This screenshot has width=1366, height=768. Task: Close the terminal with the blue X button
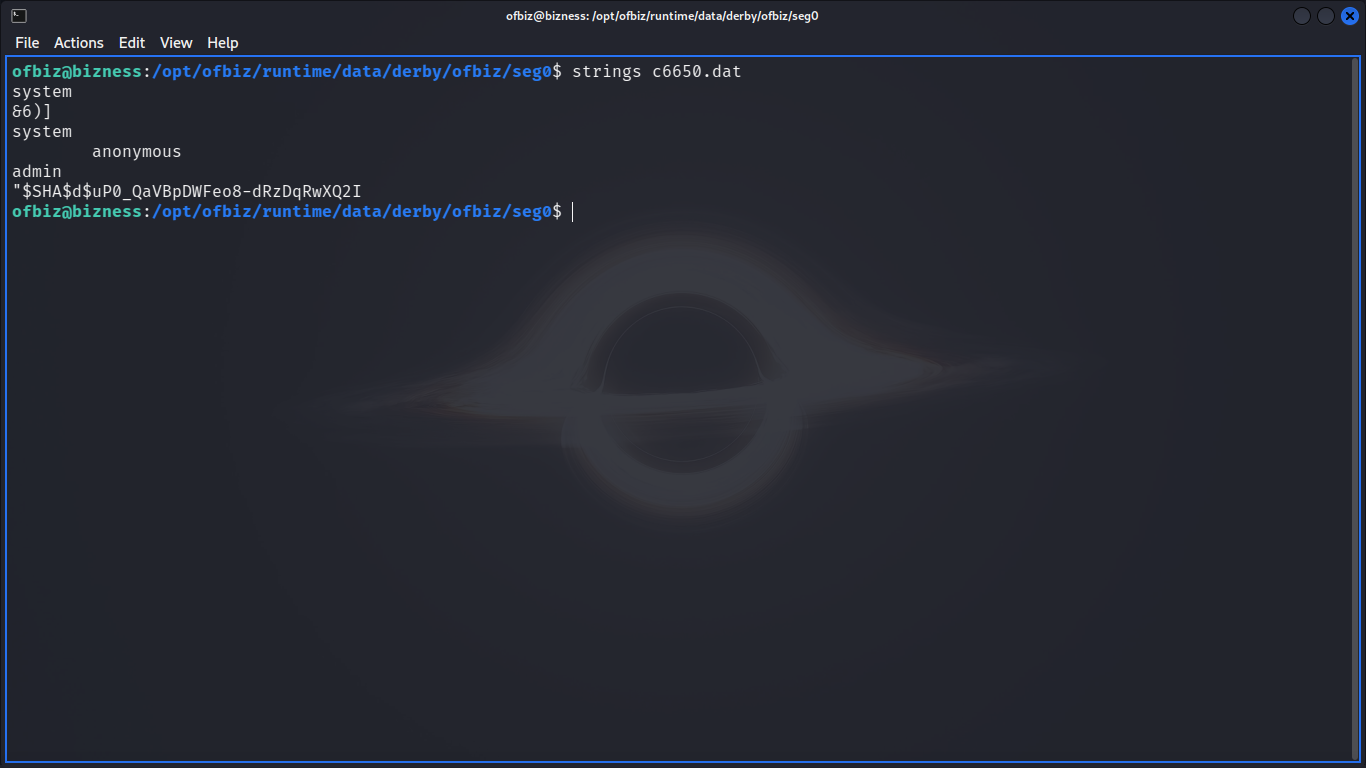click(1349, 16)
